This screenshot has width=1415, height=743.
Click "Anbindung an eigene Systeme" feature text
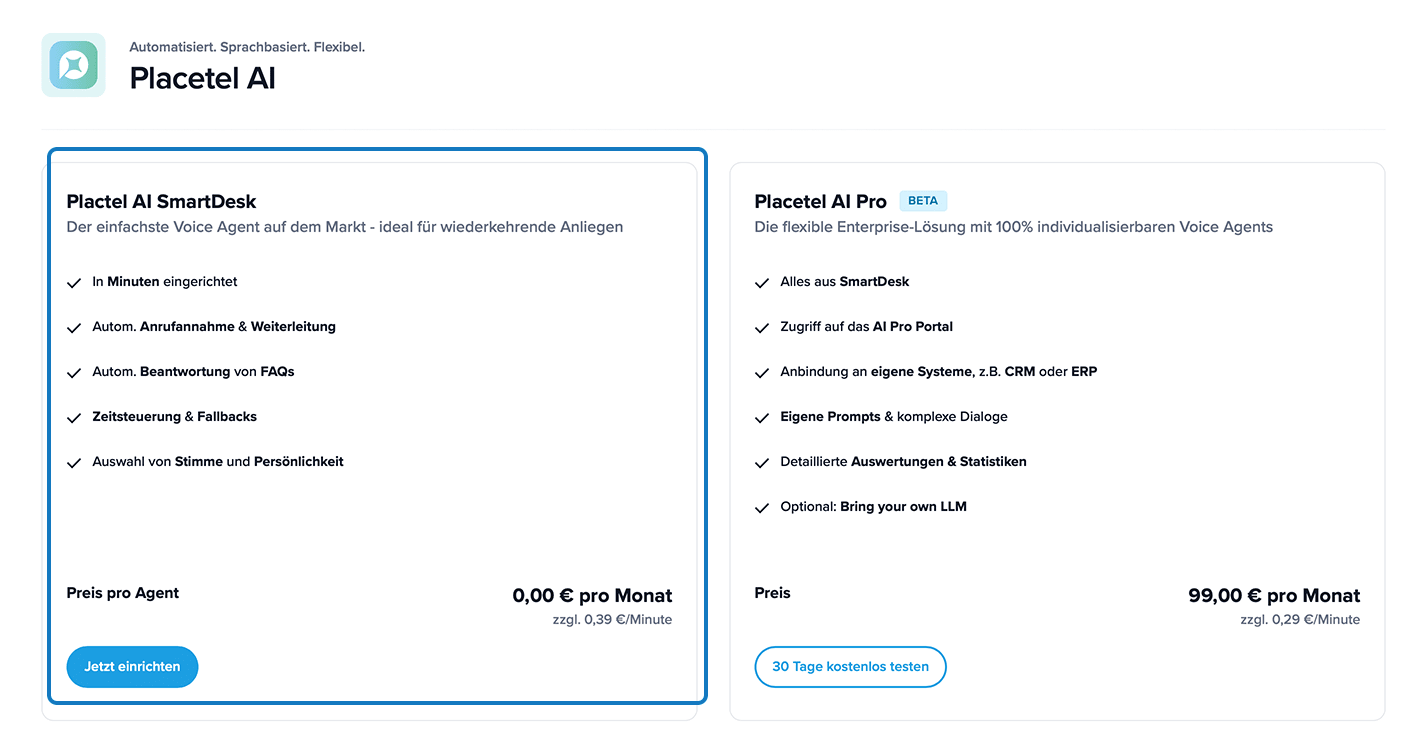939,372
